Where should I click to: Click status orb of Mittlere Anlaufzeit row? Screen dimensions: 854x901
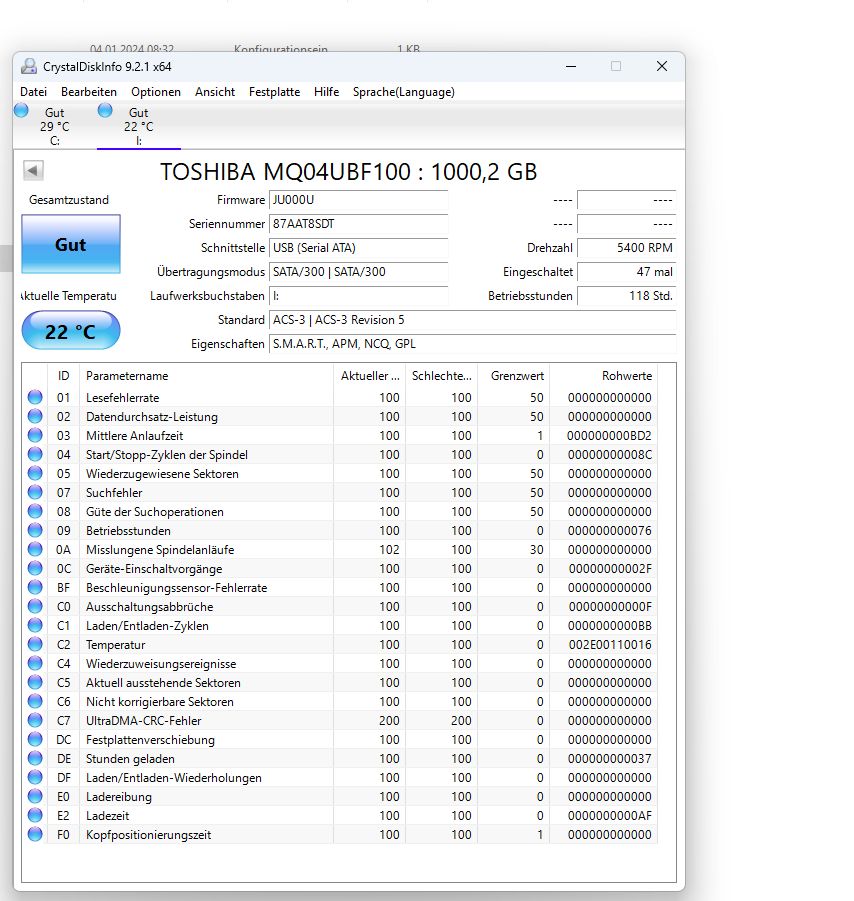click(x=35, y=435)
